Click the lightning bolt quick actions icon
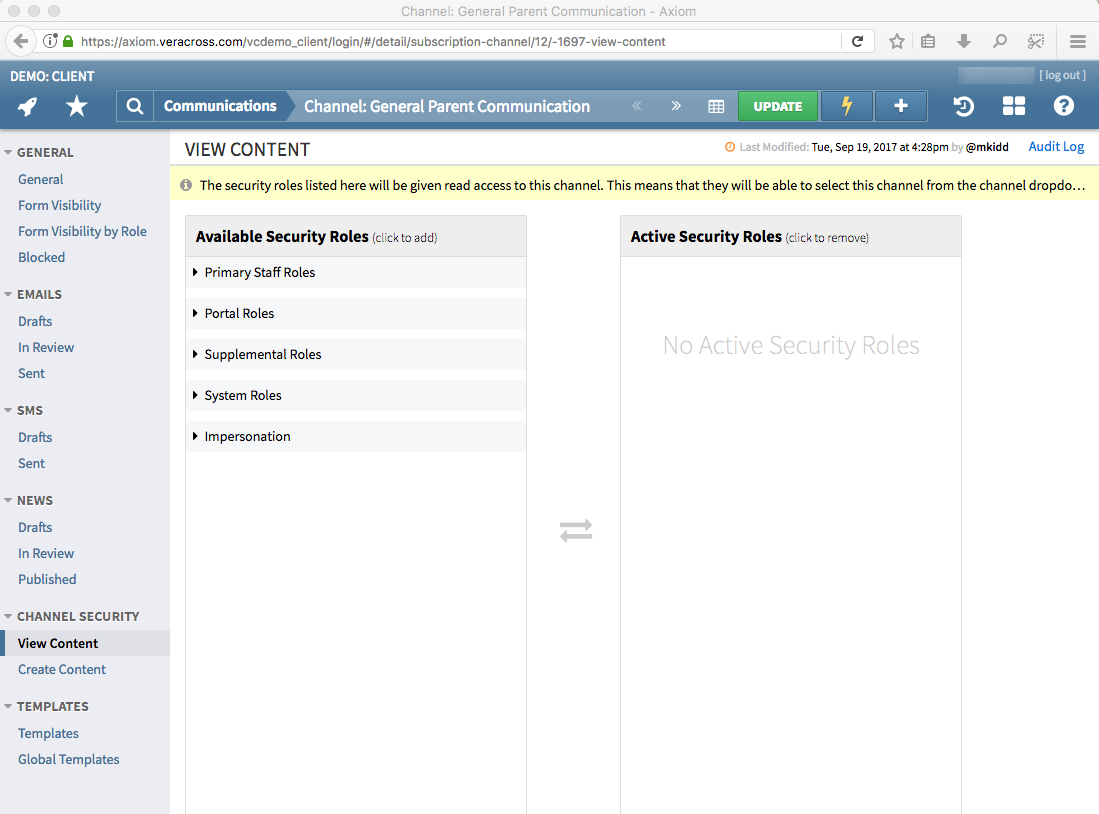Image resolution: width=1099 pixels, height=814 pixels. (846, 105)
